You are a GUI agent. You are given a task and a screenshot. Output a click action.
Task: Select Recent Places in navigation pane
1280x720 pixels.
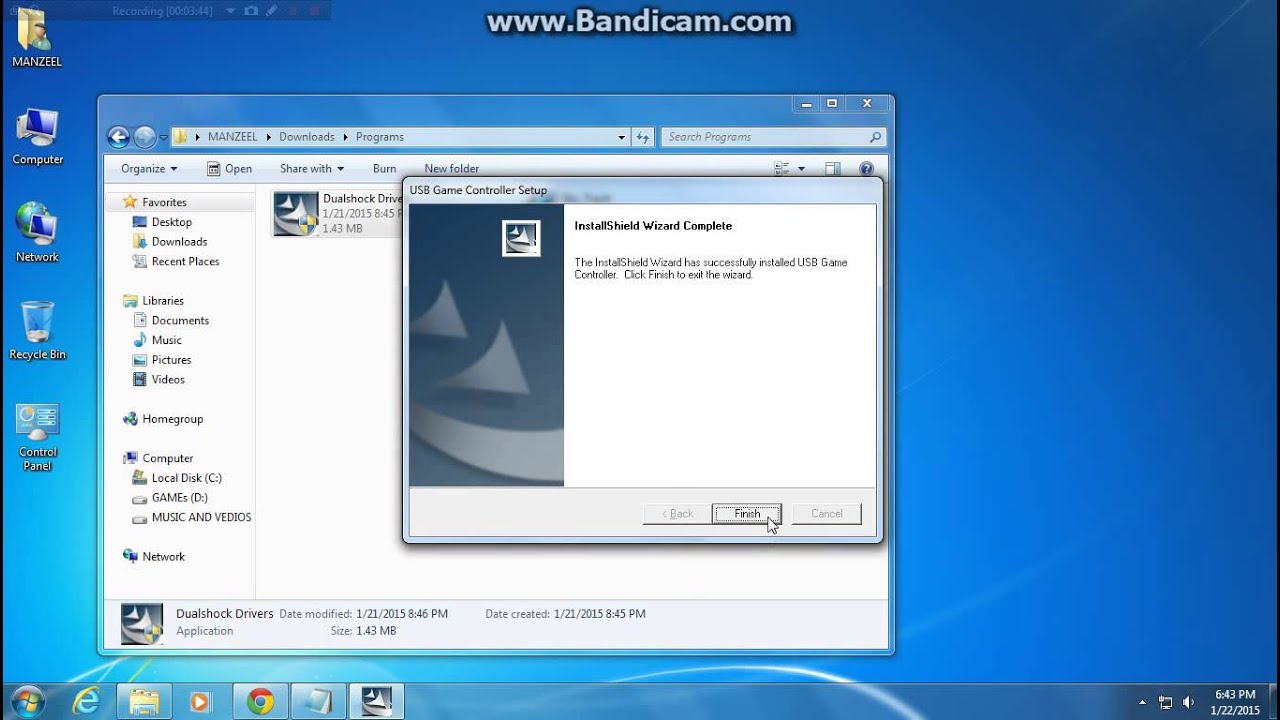pos(185,261)
